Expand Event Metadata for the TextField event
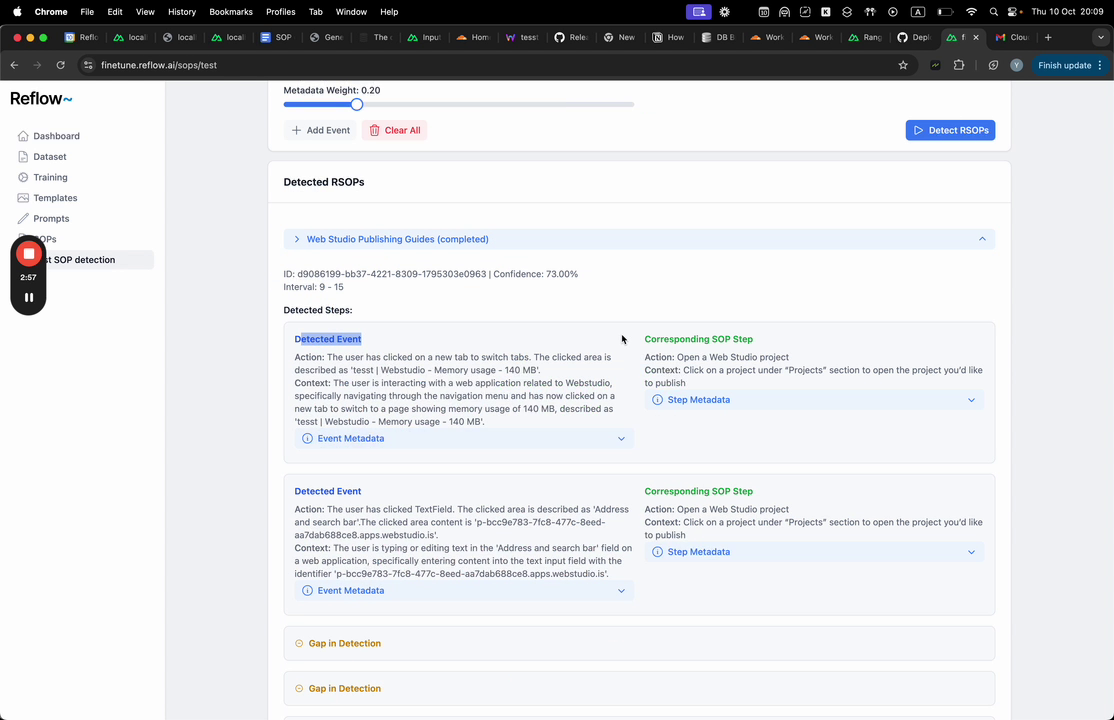1114x720 pixels. (x=464, y=591)
